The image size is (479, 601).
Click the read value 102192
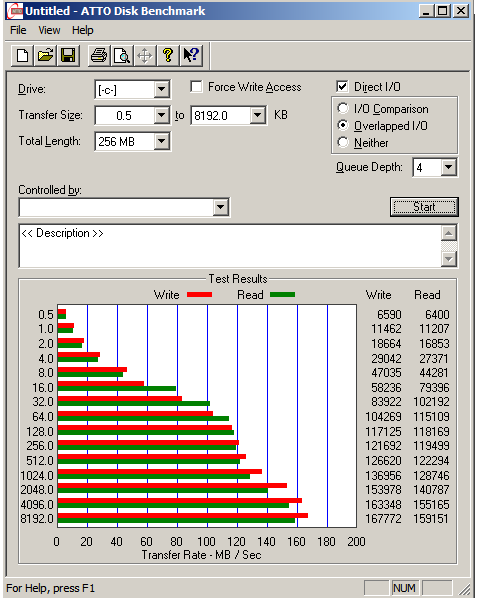point(431,402)
